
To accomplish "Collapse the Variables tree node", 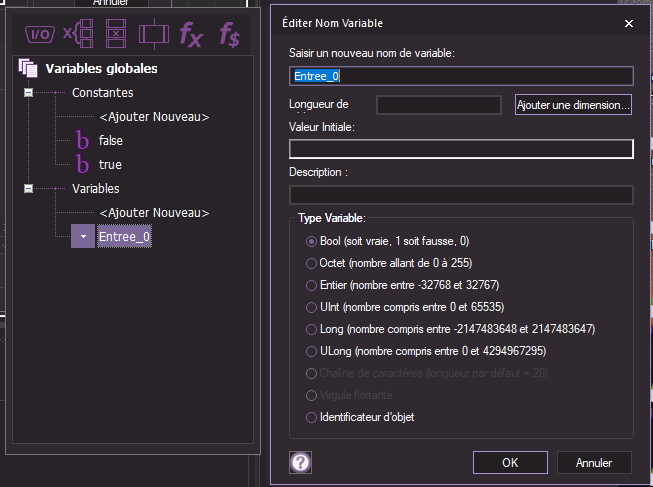I will (x=29, y=188).
